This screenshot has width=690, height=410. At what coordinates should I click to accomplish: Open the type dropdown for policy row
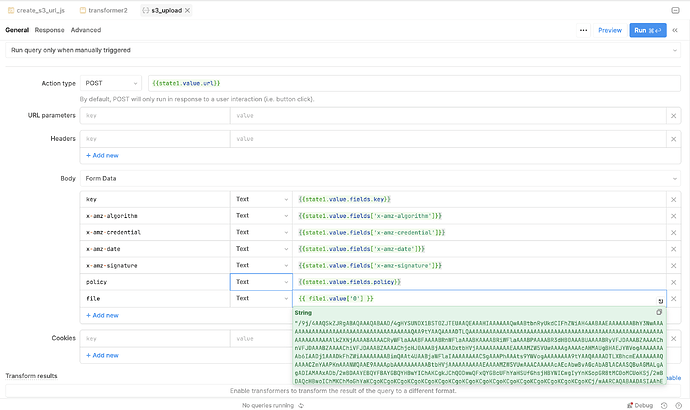click(261, 282)
